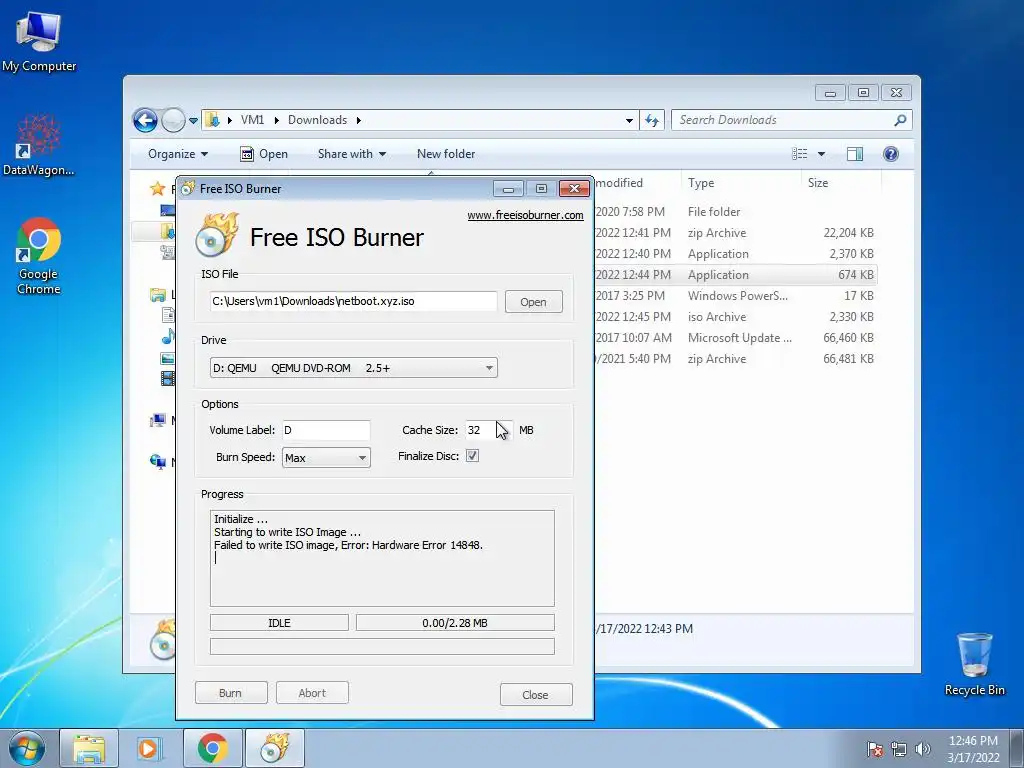Expand the Share with menu
Viewport: 1024px width, 768px height.
352,154
